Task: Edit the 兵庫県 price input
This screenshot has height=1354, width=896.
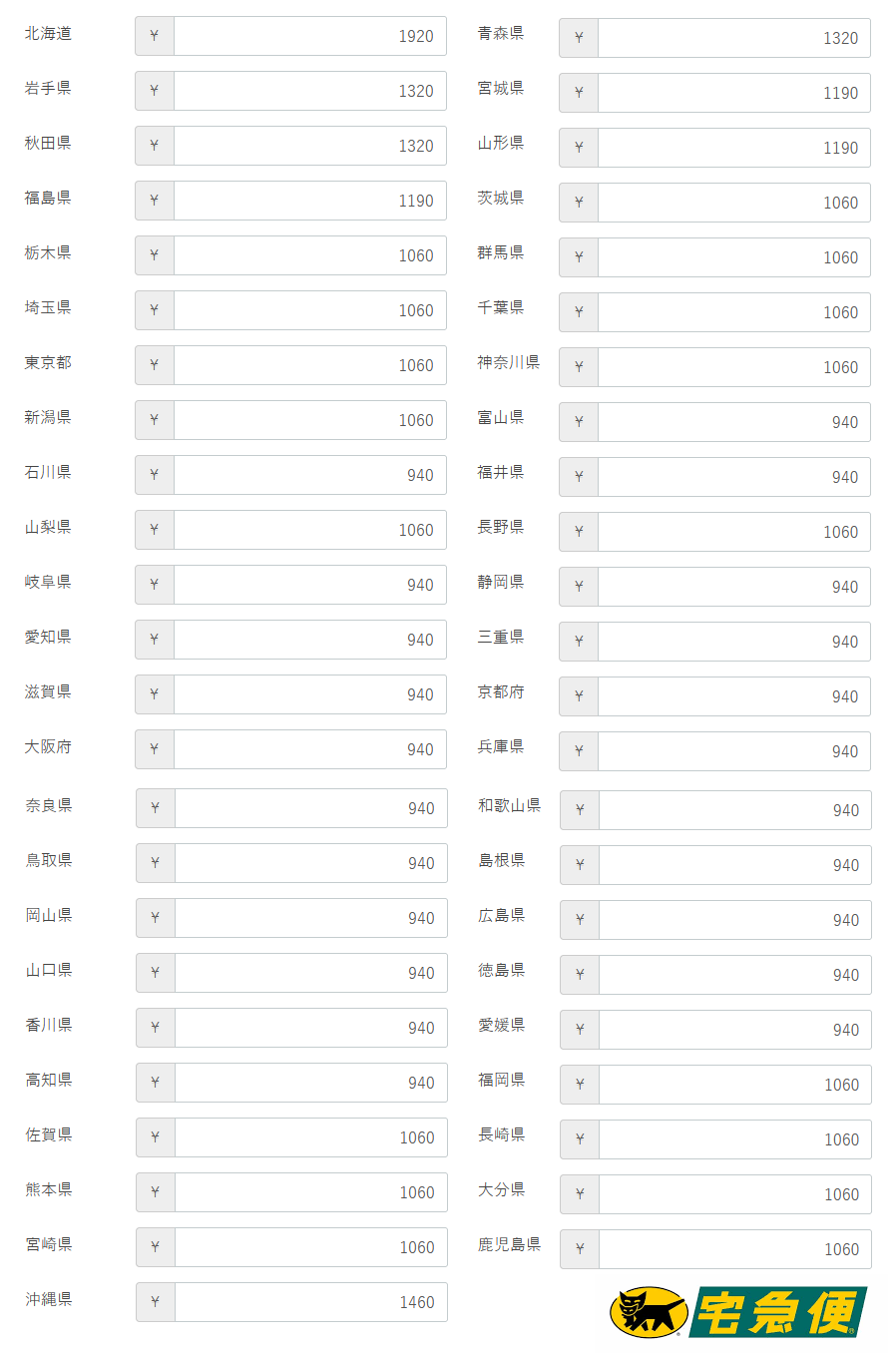Action: click(733, 751)
